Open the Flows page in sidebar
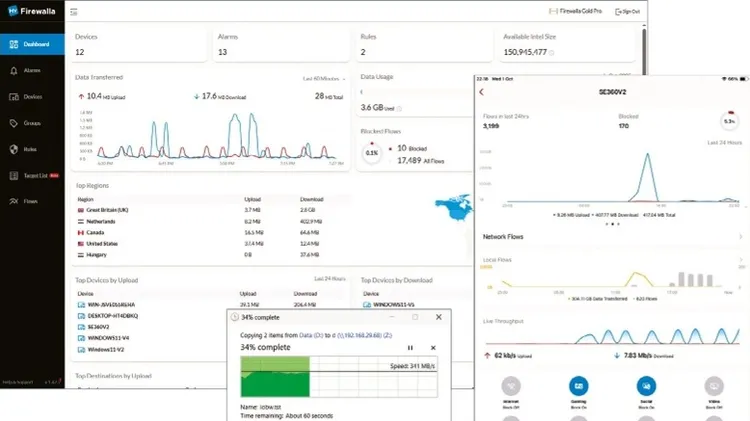The height and width of the screenshot is (421, 750). tap(31, 201)
